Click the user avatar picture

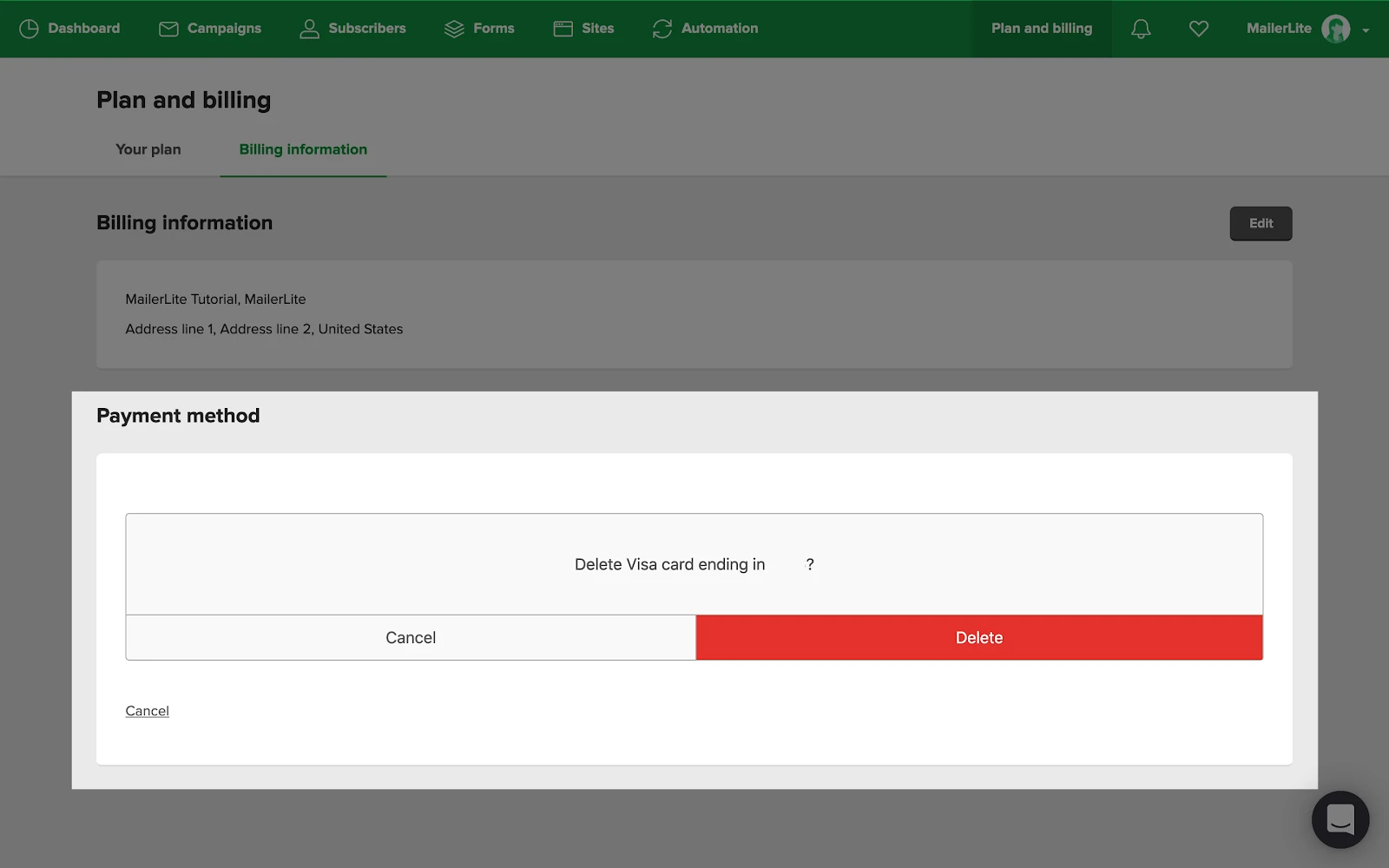click(1335, 29)
